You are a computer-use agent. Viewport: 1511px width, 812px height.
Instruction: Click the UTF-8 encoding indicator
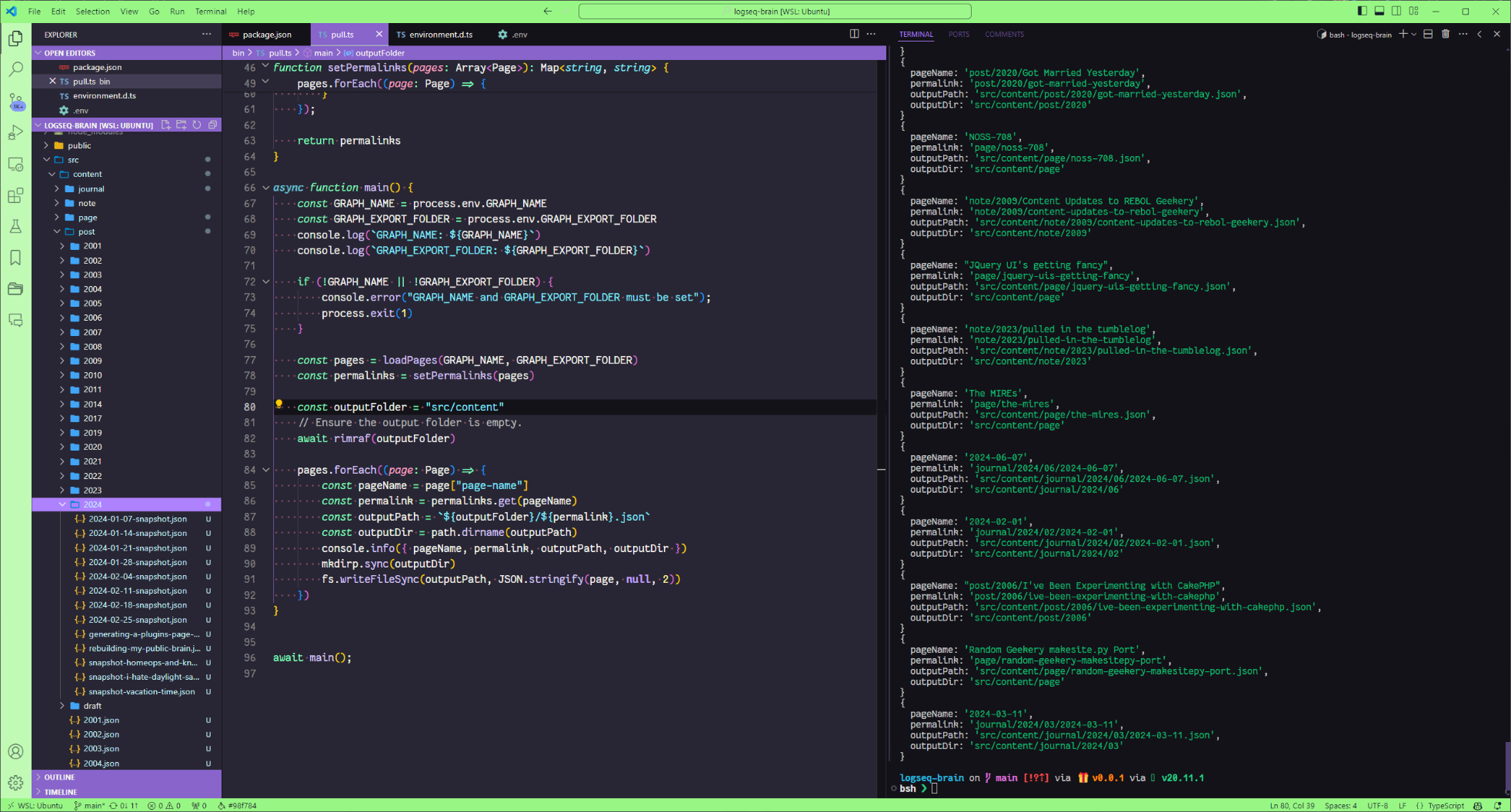coord(1377,806)
